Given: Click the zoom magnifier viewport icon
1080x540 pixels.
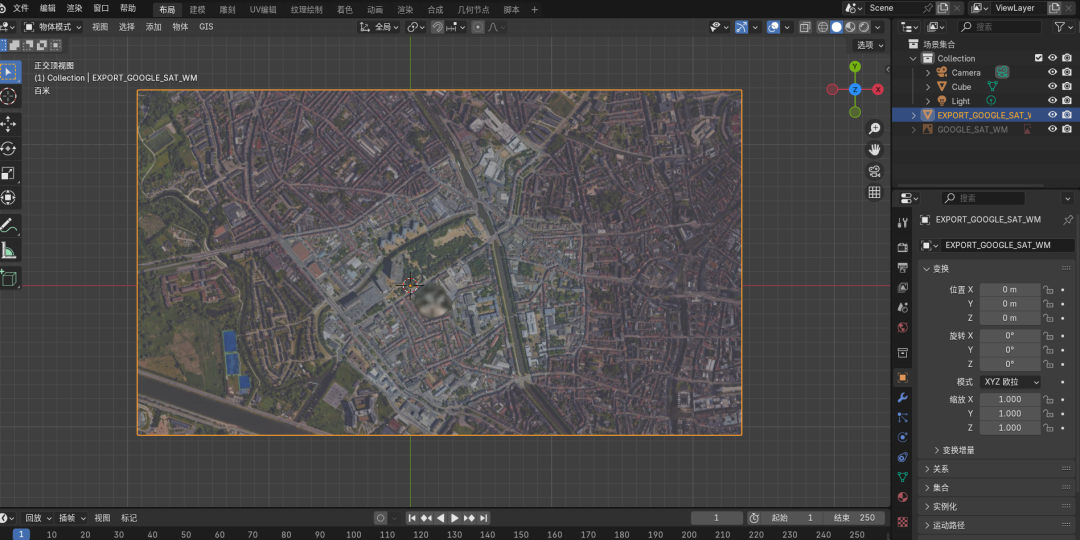Looking at the screenshot, I should click(874, 129).
